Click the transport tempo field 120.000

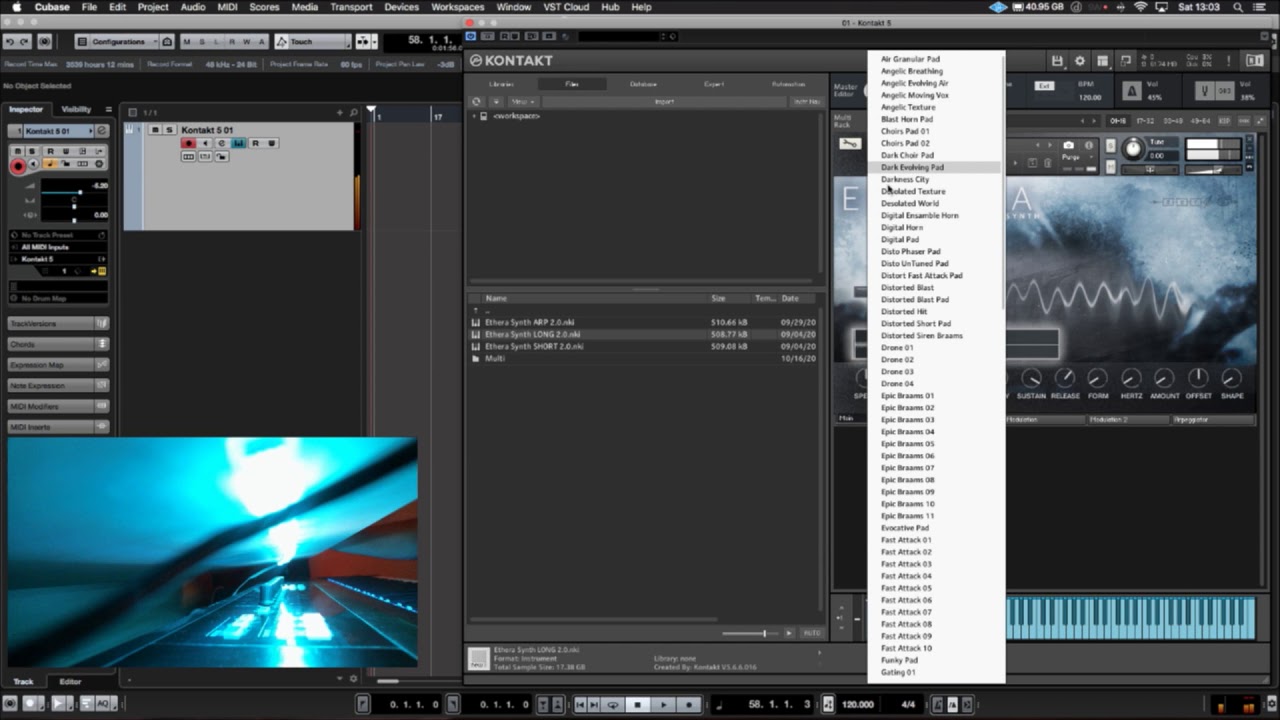pyautogui.click(x=857, y=705)
